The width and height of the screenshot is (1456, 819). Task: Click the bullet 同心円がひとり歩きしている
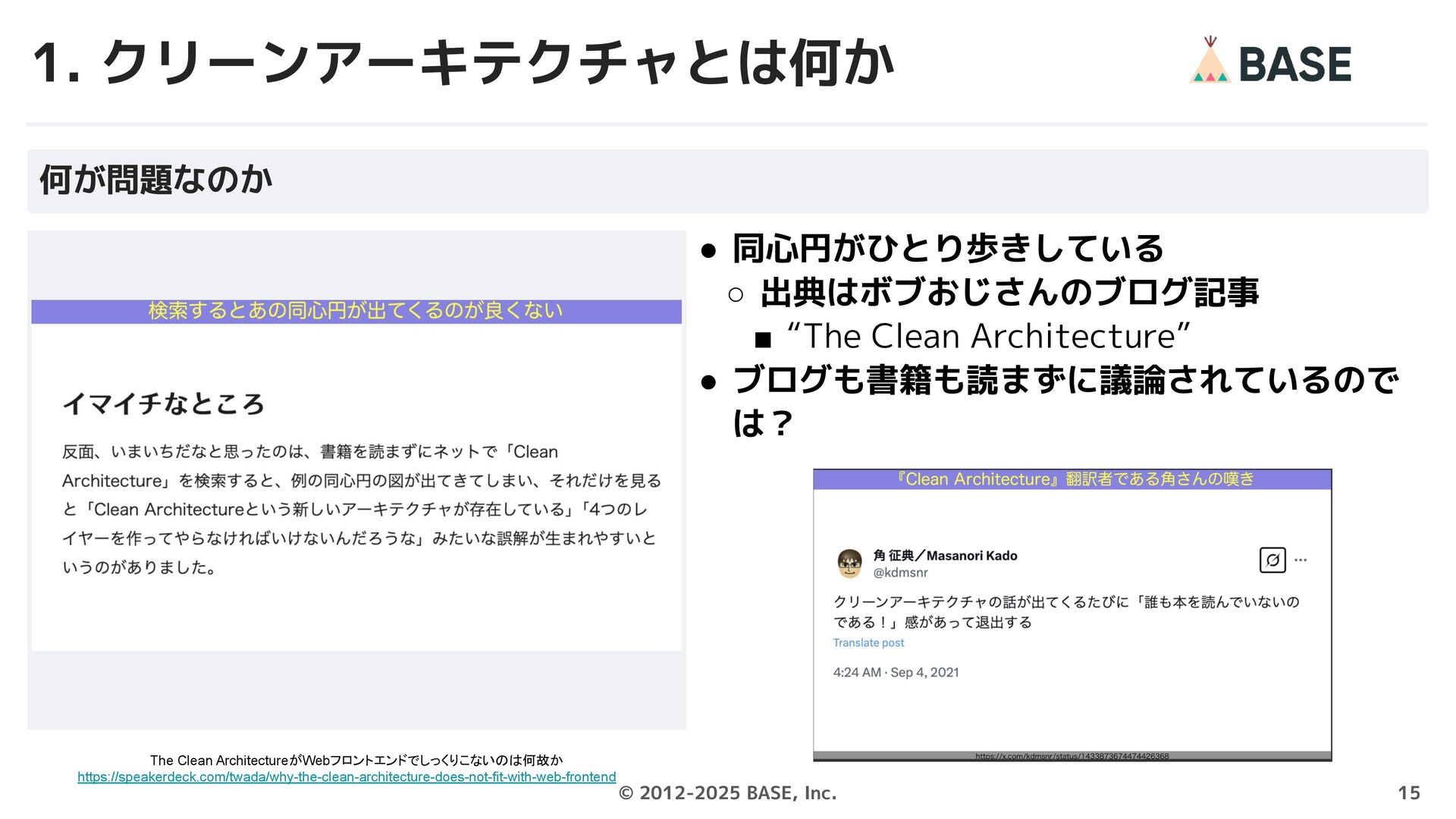click(947, 249)
